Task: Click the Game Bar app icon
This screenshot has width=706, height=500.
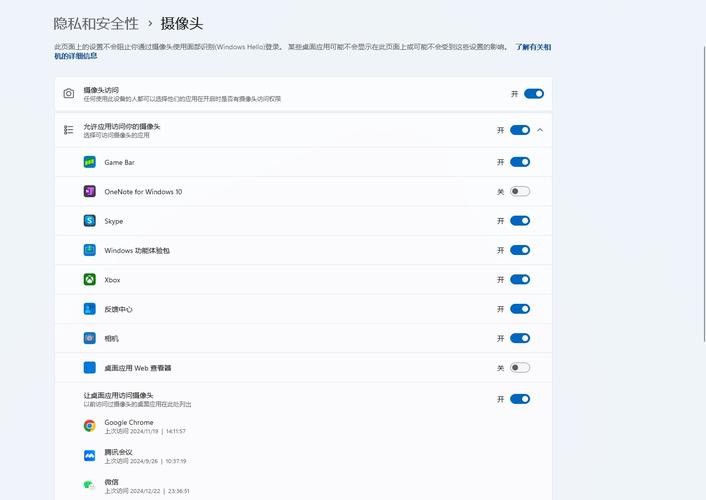Action: [90, 162]
